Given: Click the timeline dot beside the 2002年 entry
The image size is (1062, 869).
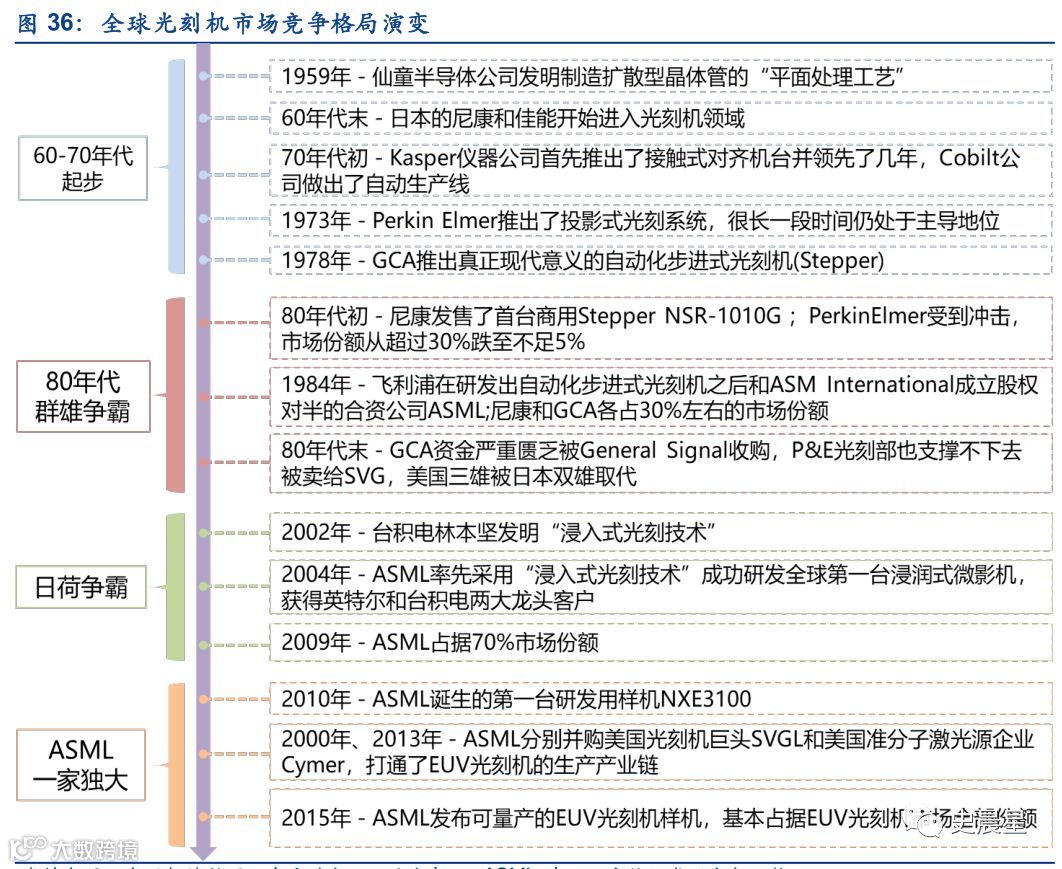Looking at the screenshot, I should coord(203,533).
